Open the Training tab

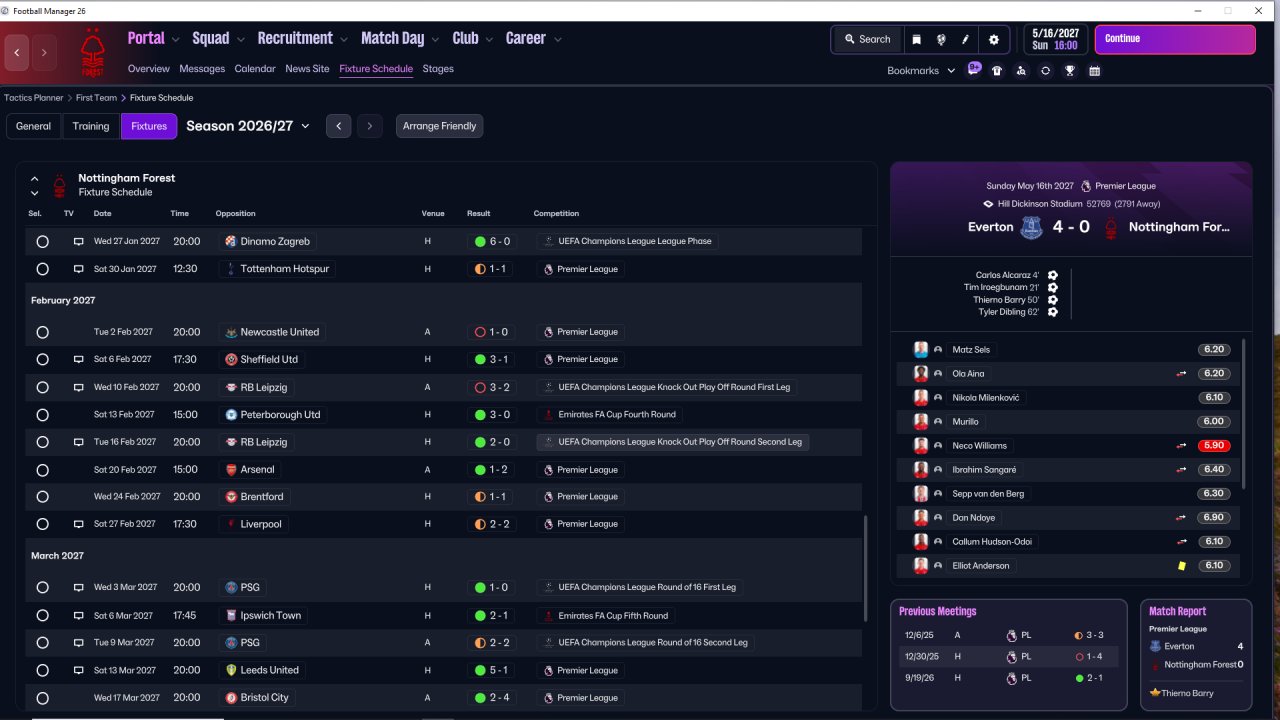91,126
